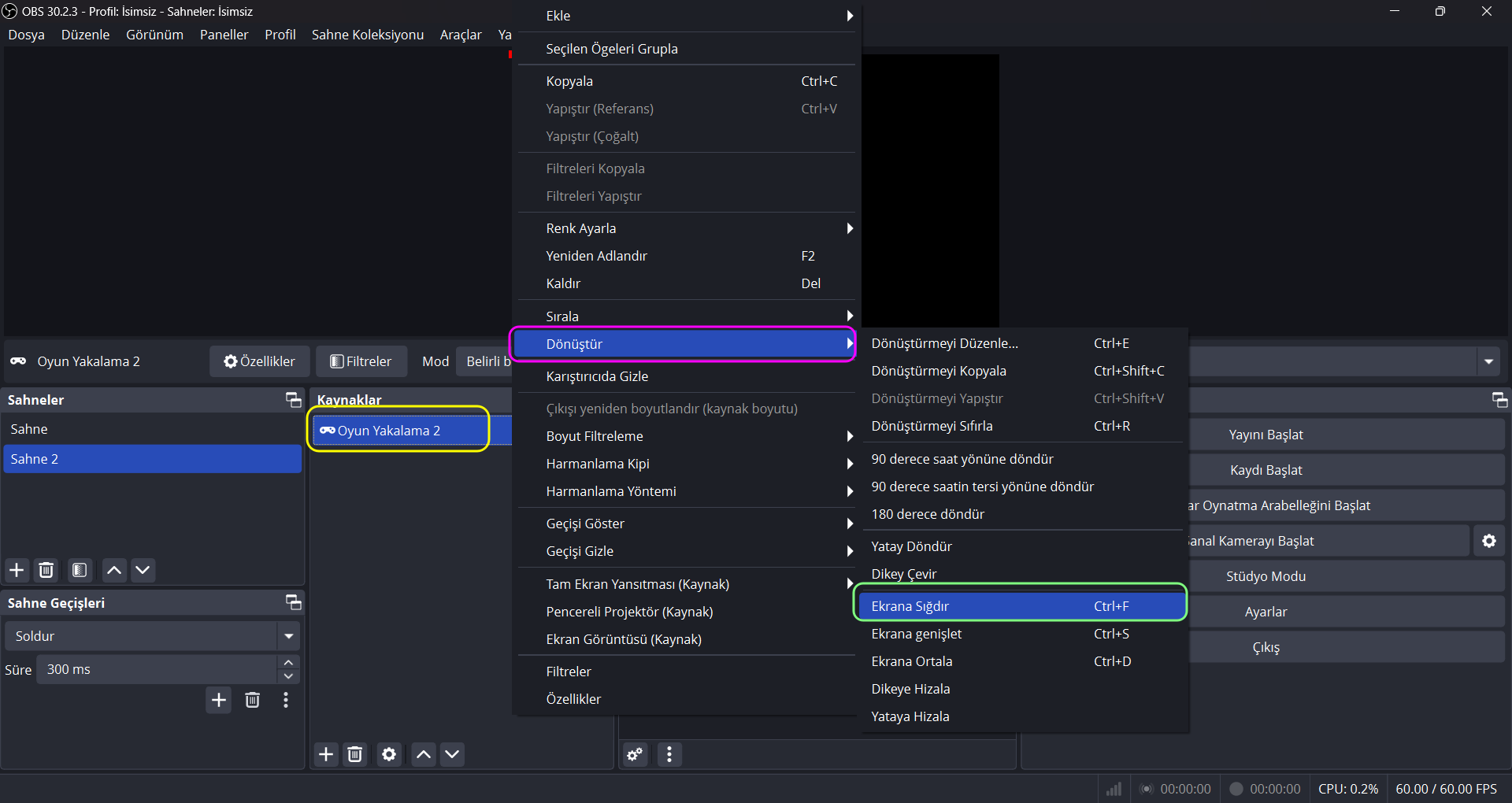
Task: Choose Dikeye Hizala option
Action: (1021, 689)
